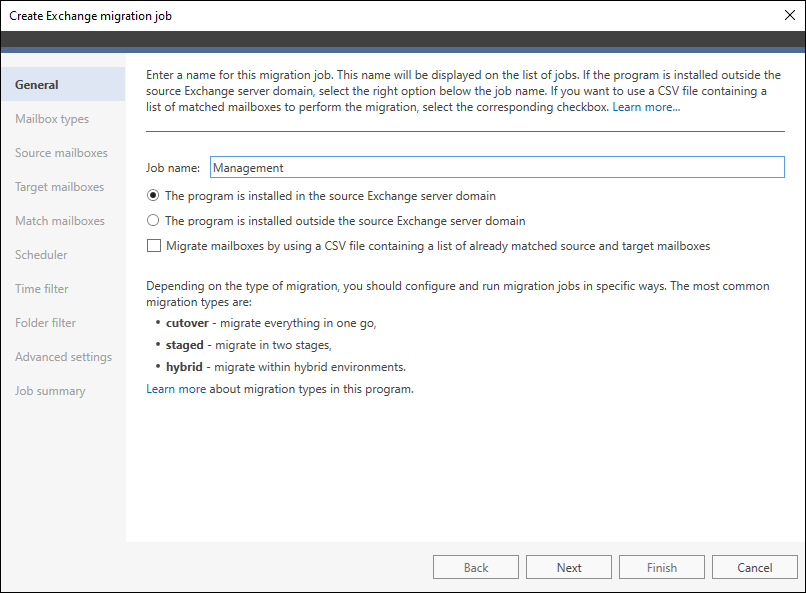The width and height of the screenshot is (806, 593).
Task: Select the Match mailboxes step
Action: tap(59, 221)
